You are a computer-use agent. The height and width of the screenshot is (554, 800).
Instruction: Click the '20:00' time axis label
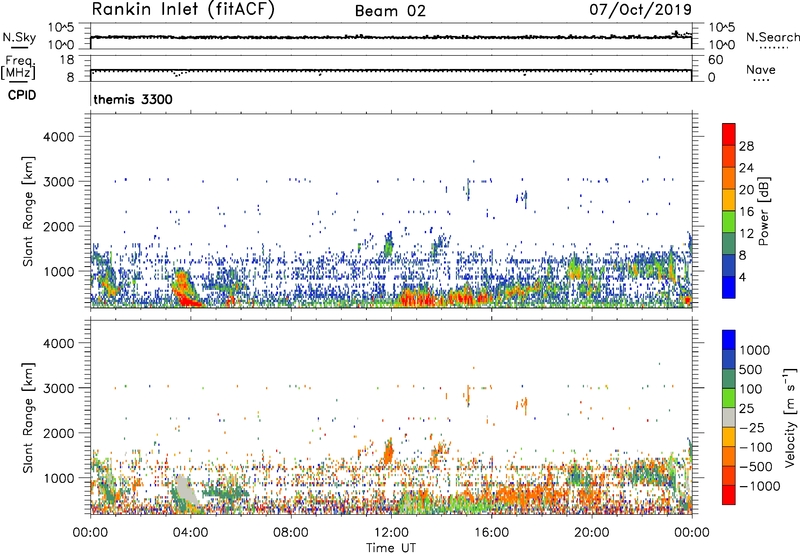591,533
